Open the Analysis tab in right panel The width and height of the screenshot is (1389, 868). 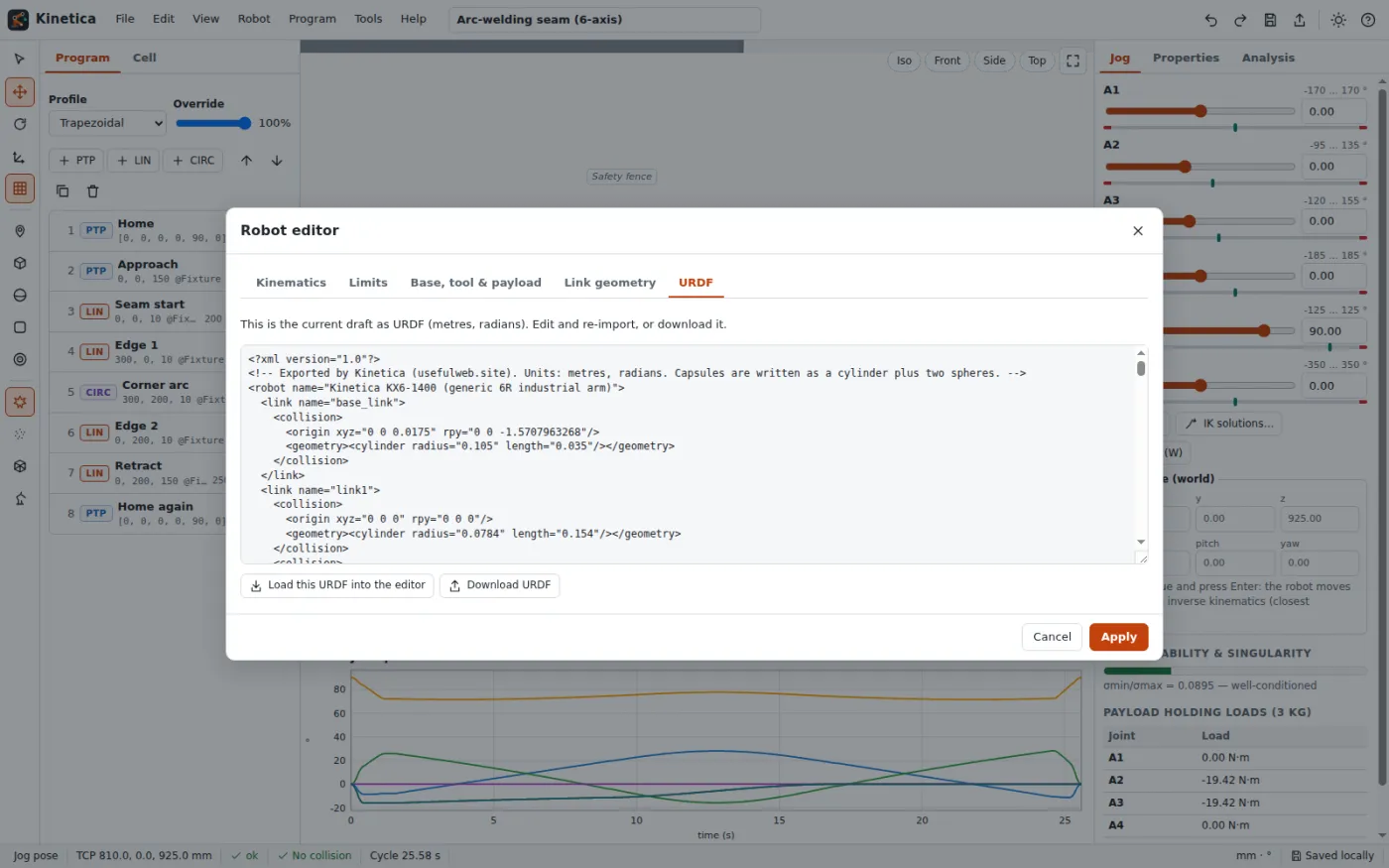pyautogui.click(x=1268, y=58)
